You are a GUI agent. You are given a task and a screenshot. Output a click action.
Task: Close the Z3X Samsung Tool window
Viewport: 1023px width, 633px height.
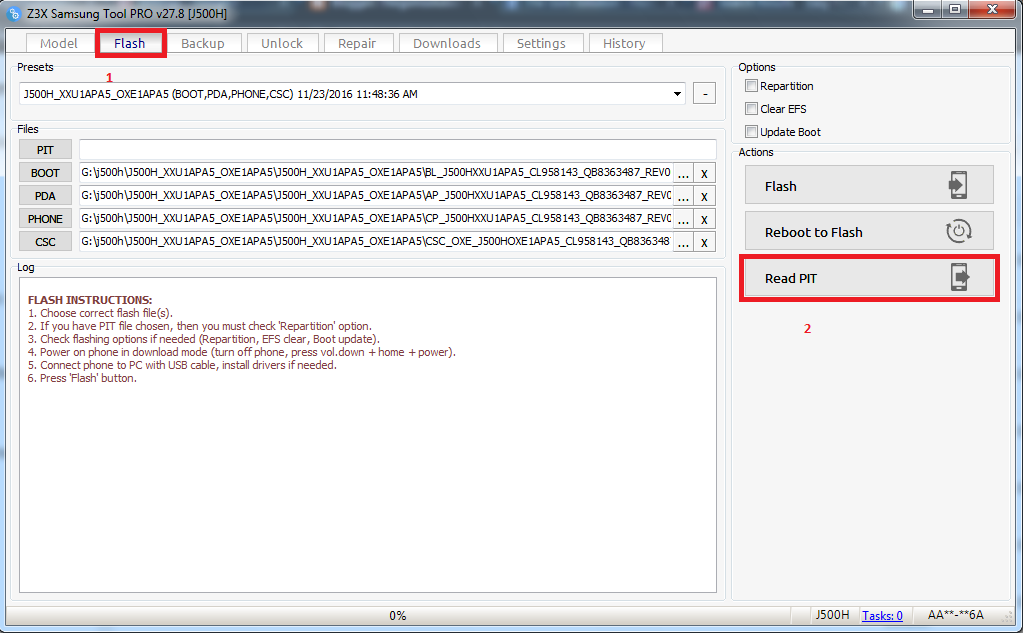[x=992, y=9]
